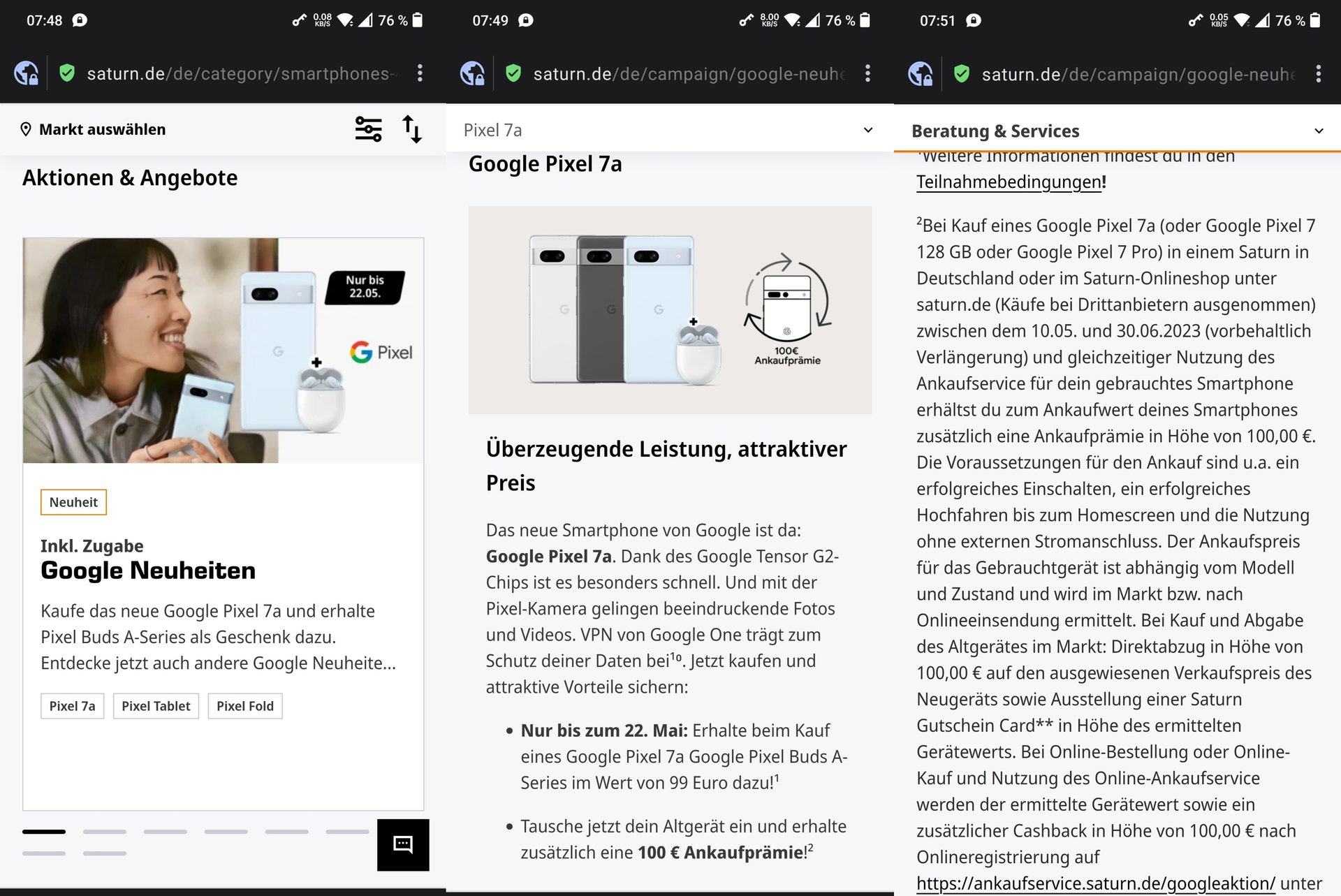Click the right screen campaign URL bar

pos(1138,74)
